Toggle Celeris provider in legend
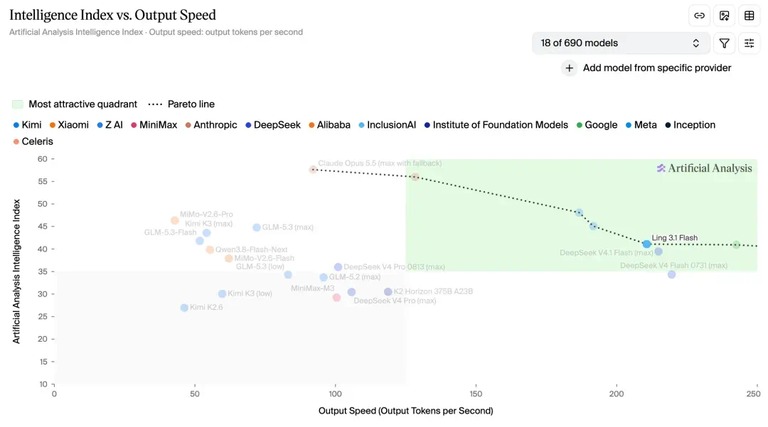768x427 pixels. [x=33, y=142]
